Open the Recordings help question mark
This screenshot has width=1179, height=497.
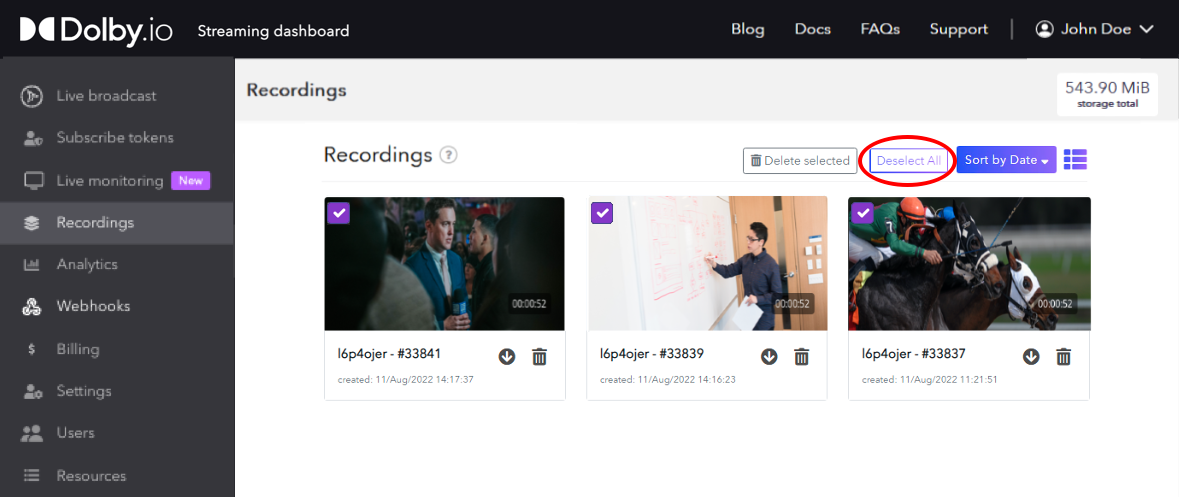pyautogui.click(x=449, y=155)
